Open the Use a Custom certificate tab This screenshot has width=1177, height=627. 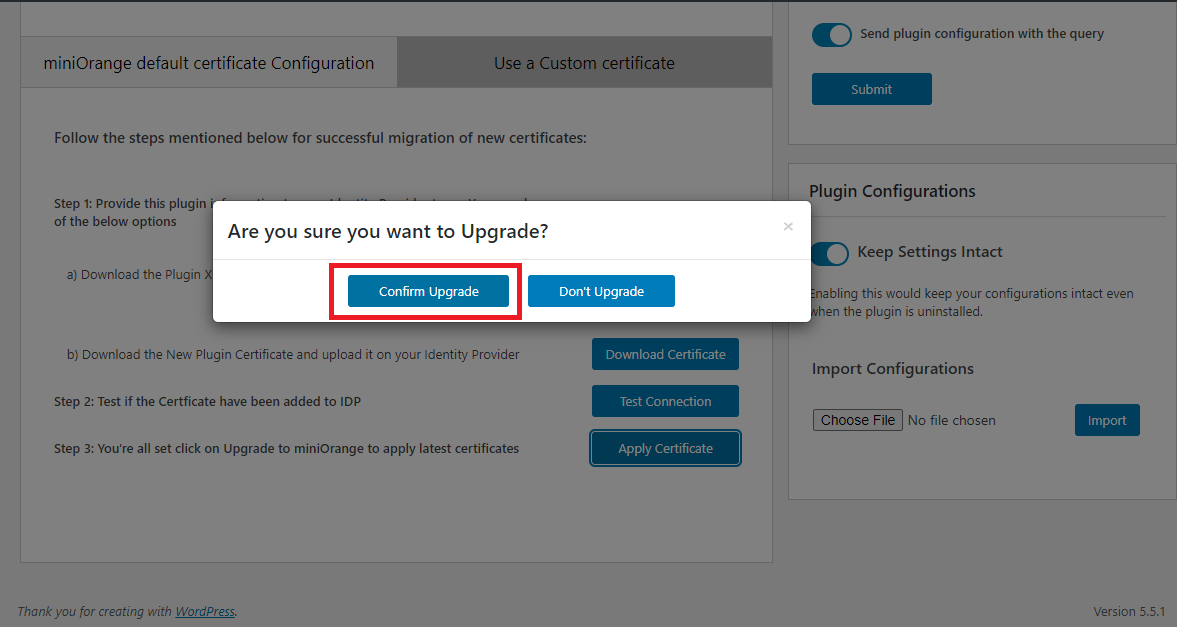584,63
